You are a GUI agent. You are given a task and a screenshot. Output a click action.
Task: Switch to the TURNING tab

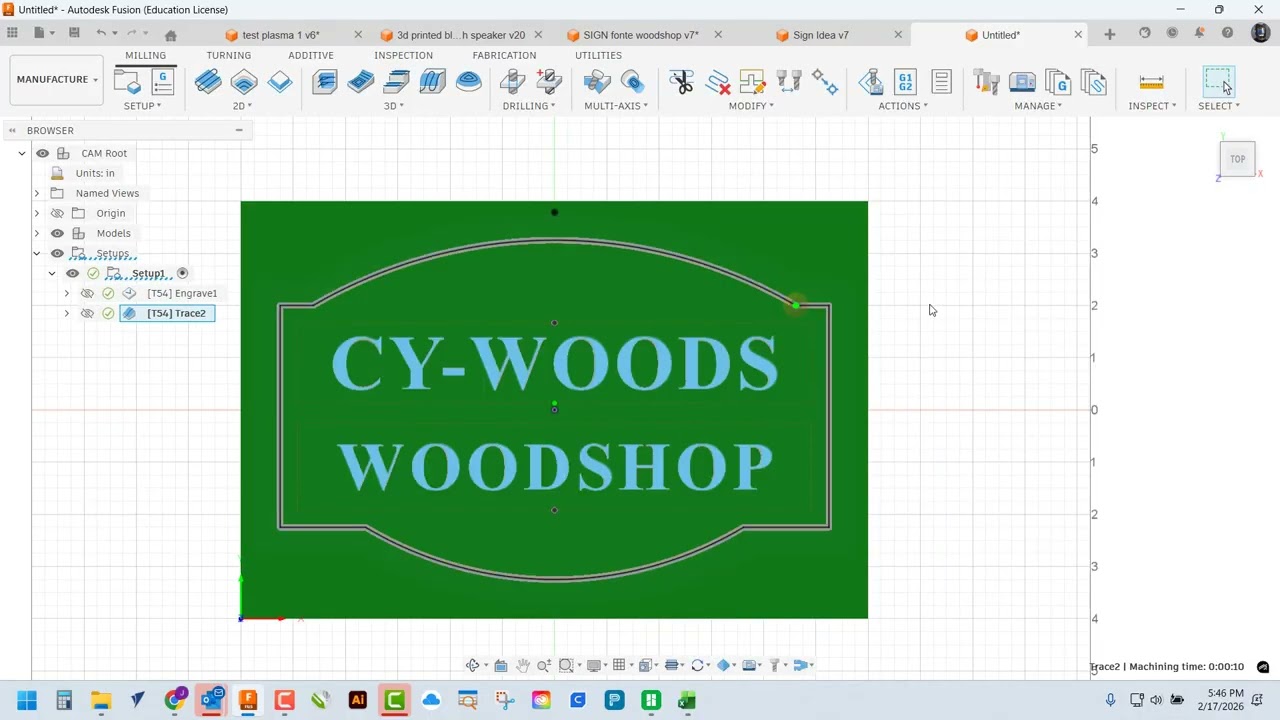click(229, 55)
